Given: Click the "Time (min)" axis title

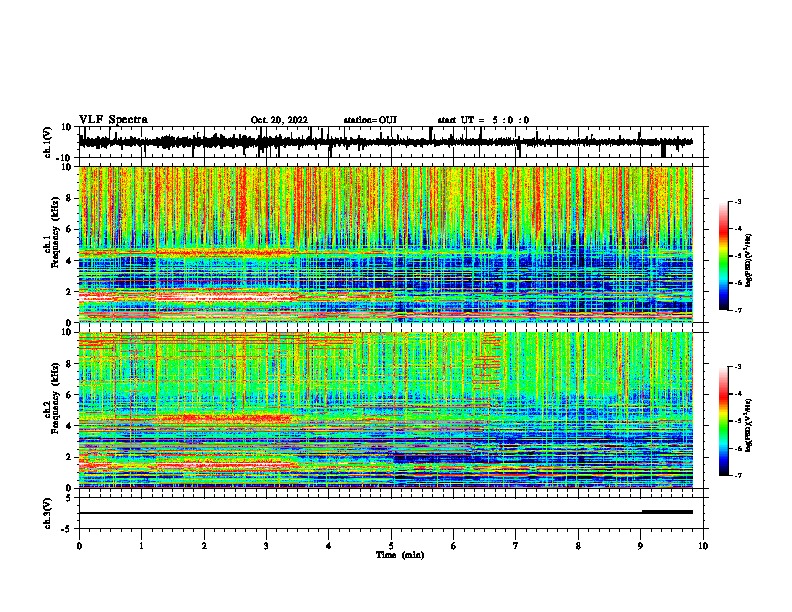Looking at the screenshot, I should click(400, 555).
